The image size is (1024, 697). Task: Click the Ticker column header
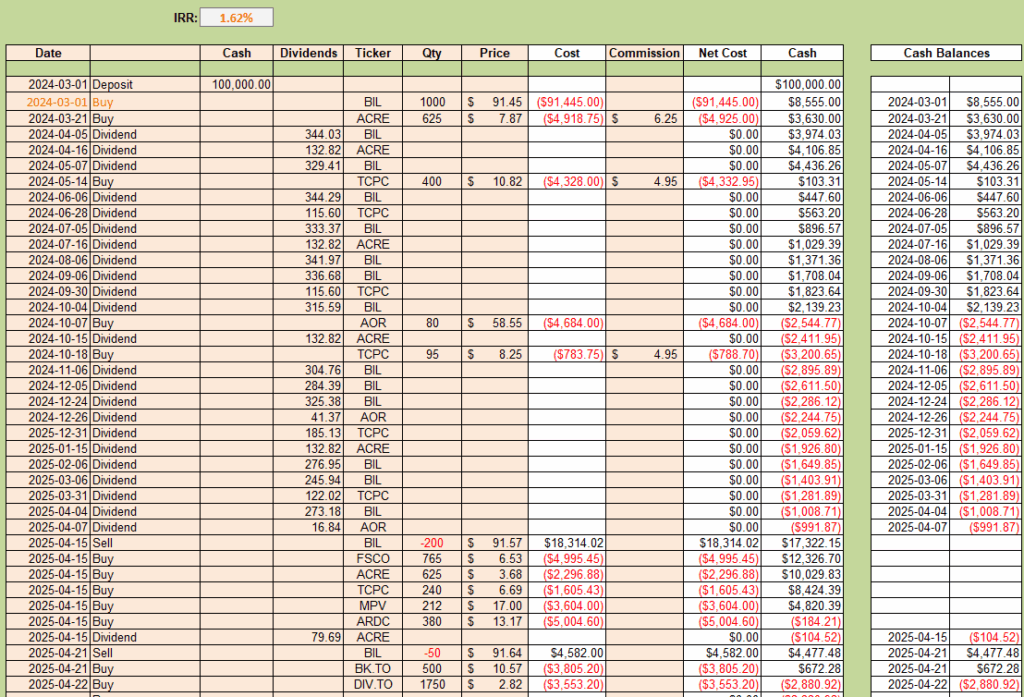click(373, 53)
